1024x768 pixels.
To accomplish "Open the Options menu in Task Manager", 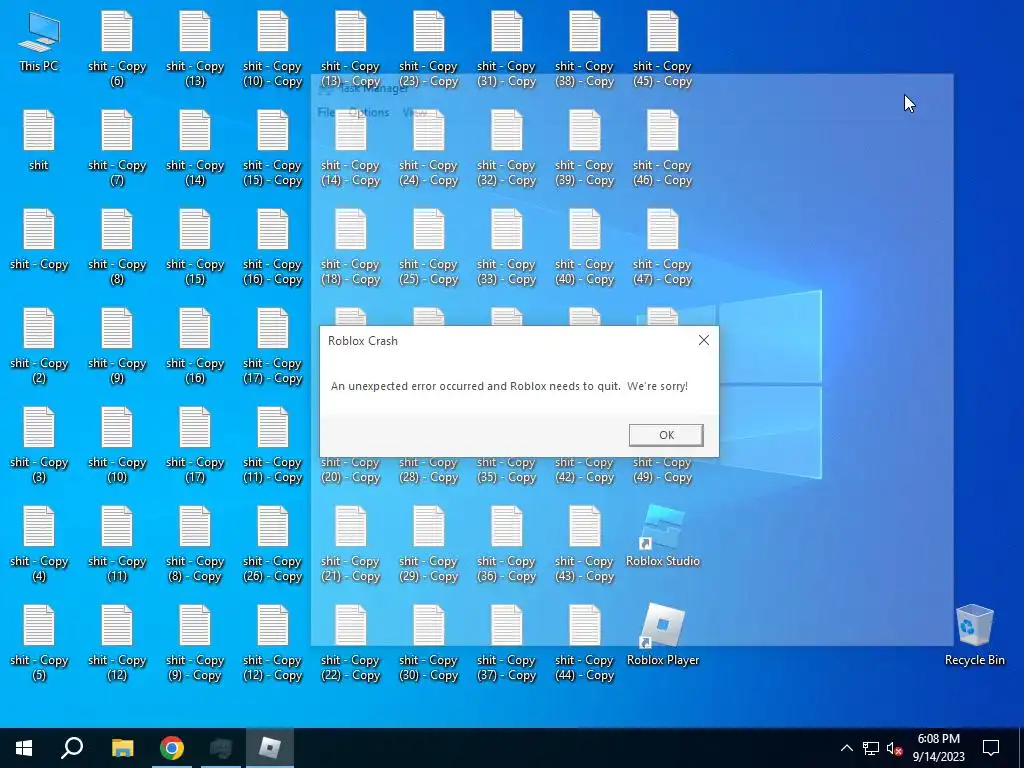I will (x=368, y=112).
